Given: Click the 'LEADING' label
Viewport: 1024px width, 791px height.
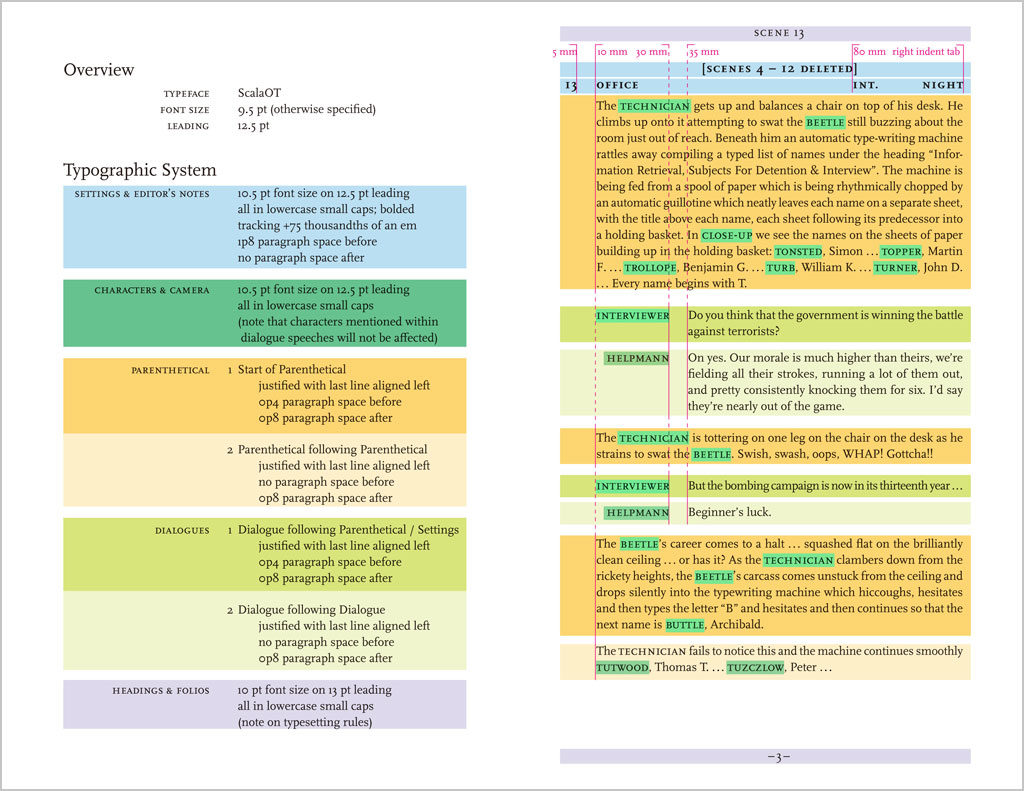Looking at the screenshot, I should [188, 126].
